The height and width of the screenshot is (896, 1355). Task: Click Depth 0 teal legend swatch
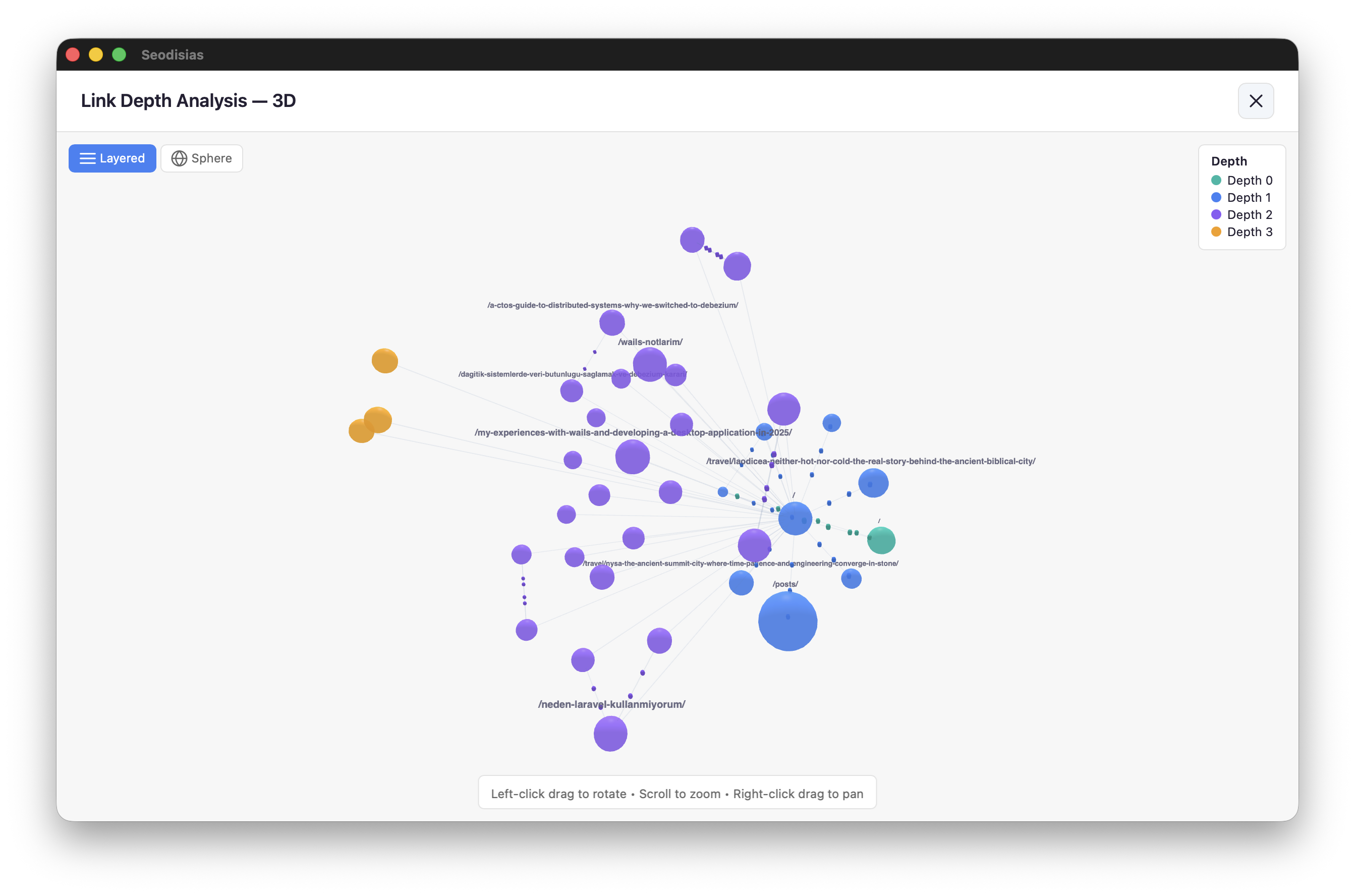1216,181
